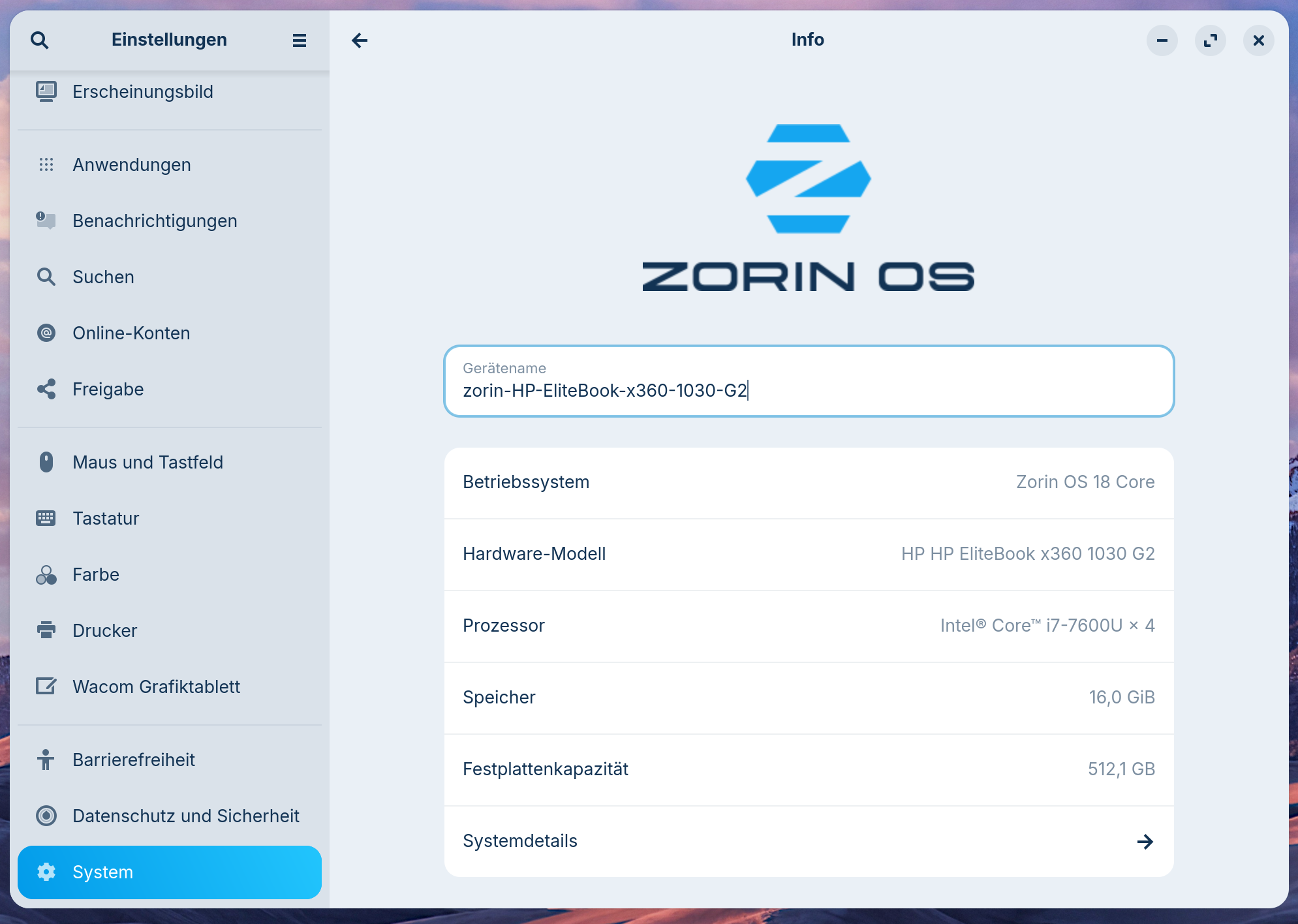
Task: Open the hamburger menu in Einstellungen header
Action: tap(300, 40)
